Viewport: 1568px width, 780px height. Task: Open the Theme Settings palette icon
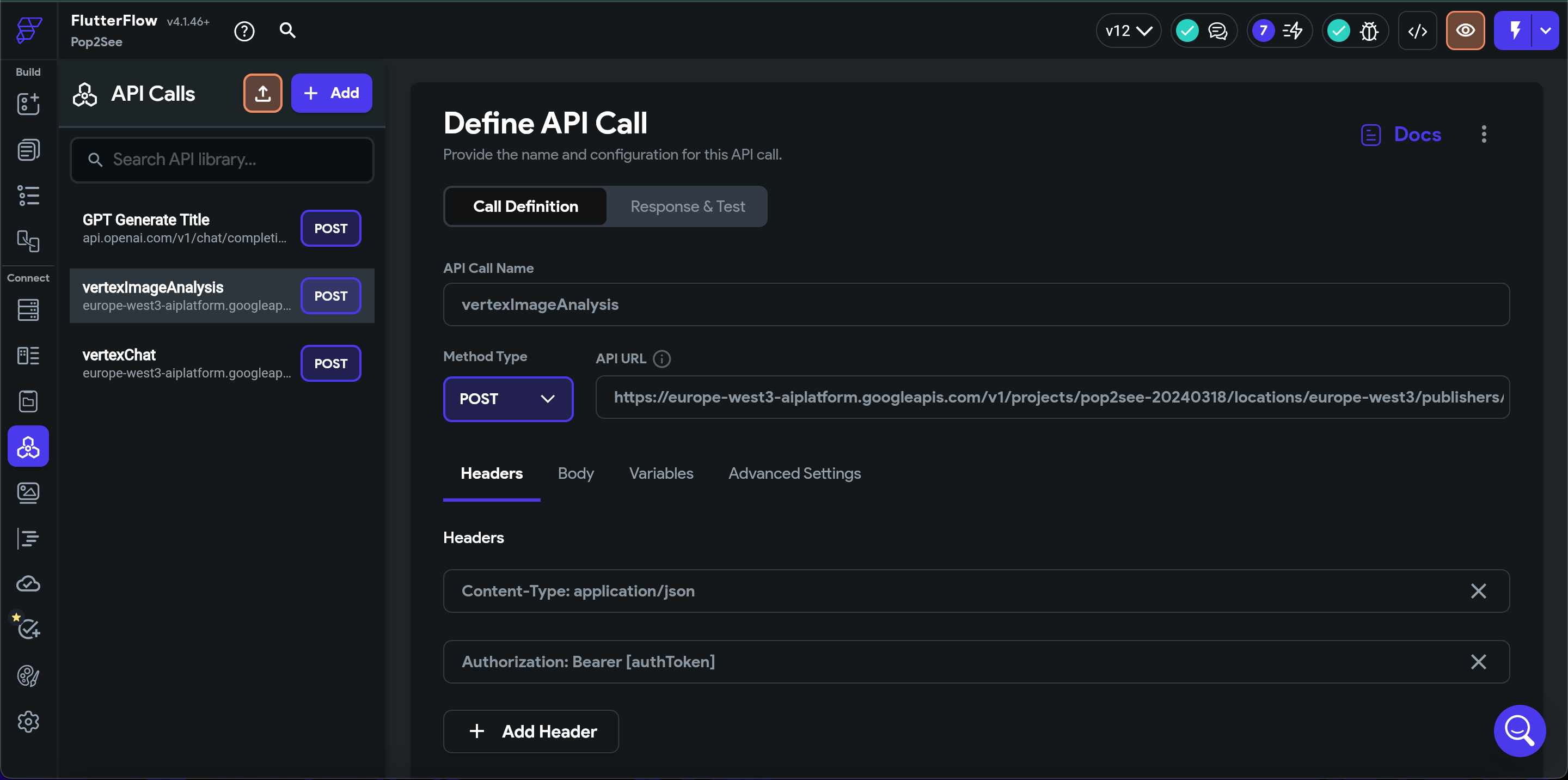28,676
